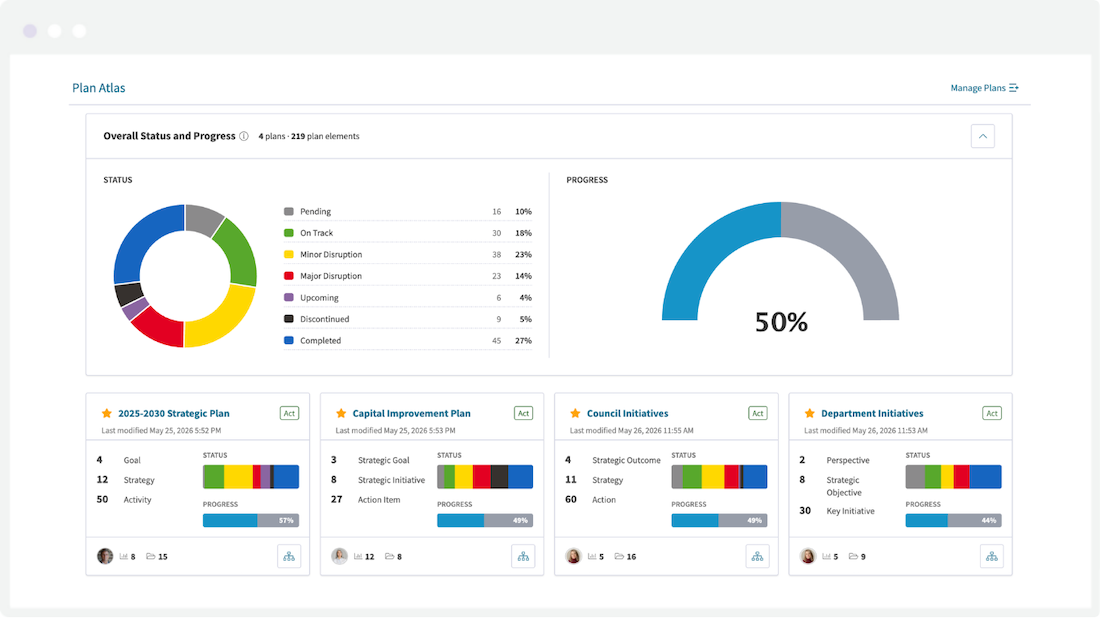Open the 2025-2030 Strategic Plan title

click(x=174, y=413)
